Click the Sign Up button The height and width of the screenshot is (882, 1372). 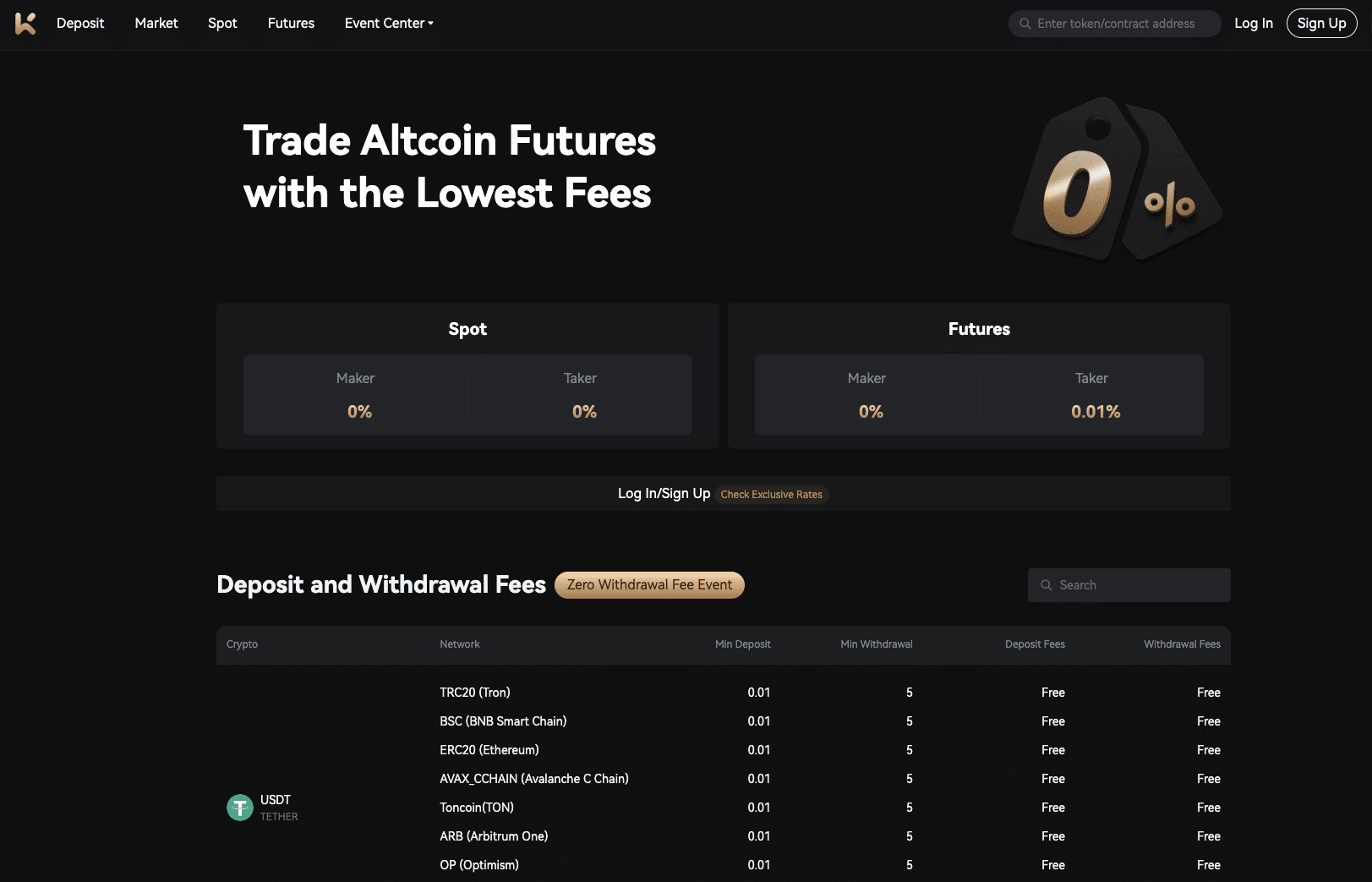click(1320, 23)
